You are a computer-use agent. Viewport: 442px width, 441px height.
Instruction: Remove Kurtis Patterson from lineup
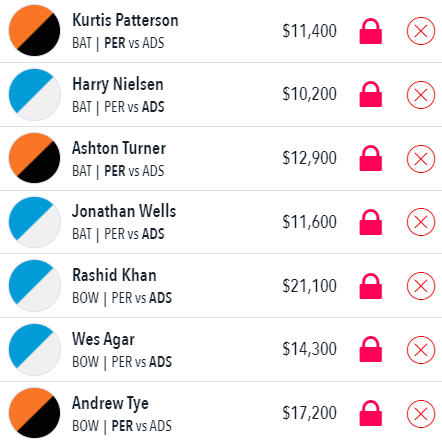tap(421, 31)
